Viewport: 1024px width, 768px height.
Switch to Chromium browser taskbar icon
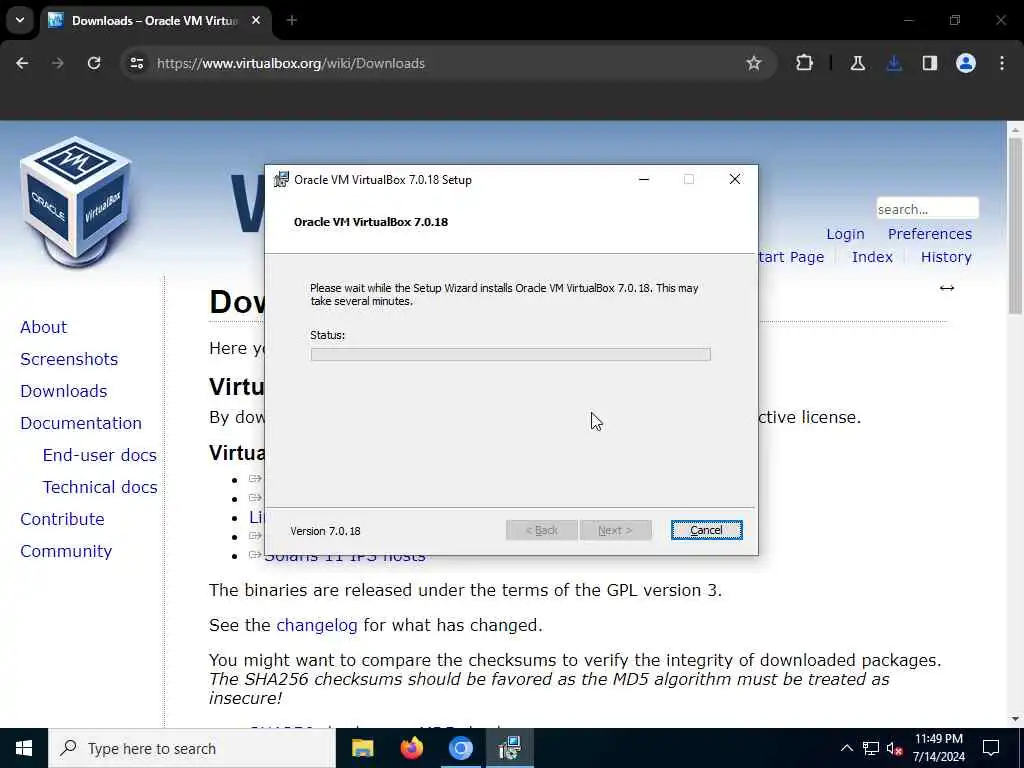[460, 748]
